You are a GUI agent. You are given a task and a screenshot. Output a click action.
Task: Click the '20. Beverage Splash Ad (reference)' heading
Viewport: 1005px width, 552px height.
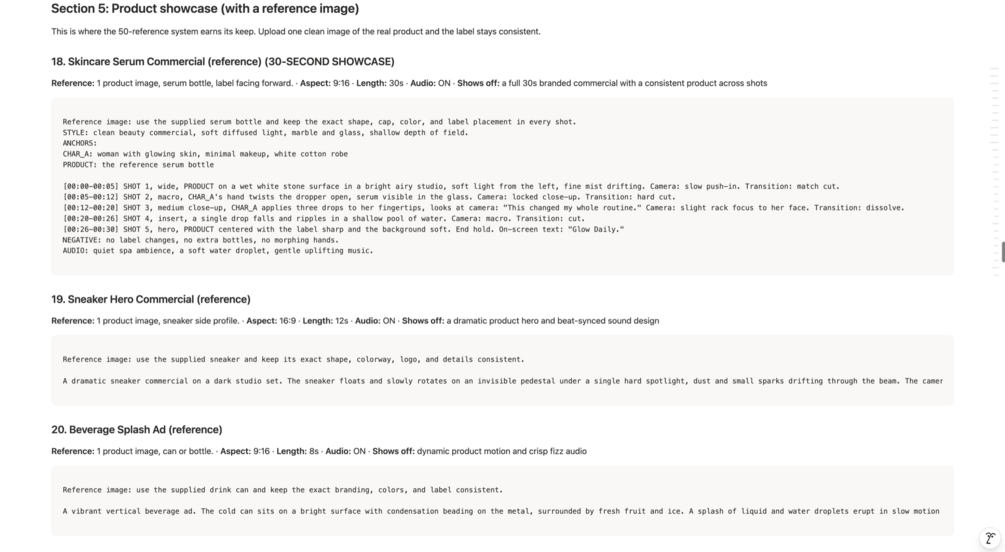(137, 430)
